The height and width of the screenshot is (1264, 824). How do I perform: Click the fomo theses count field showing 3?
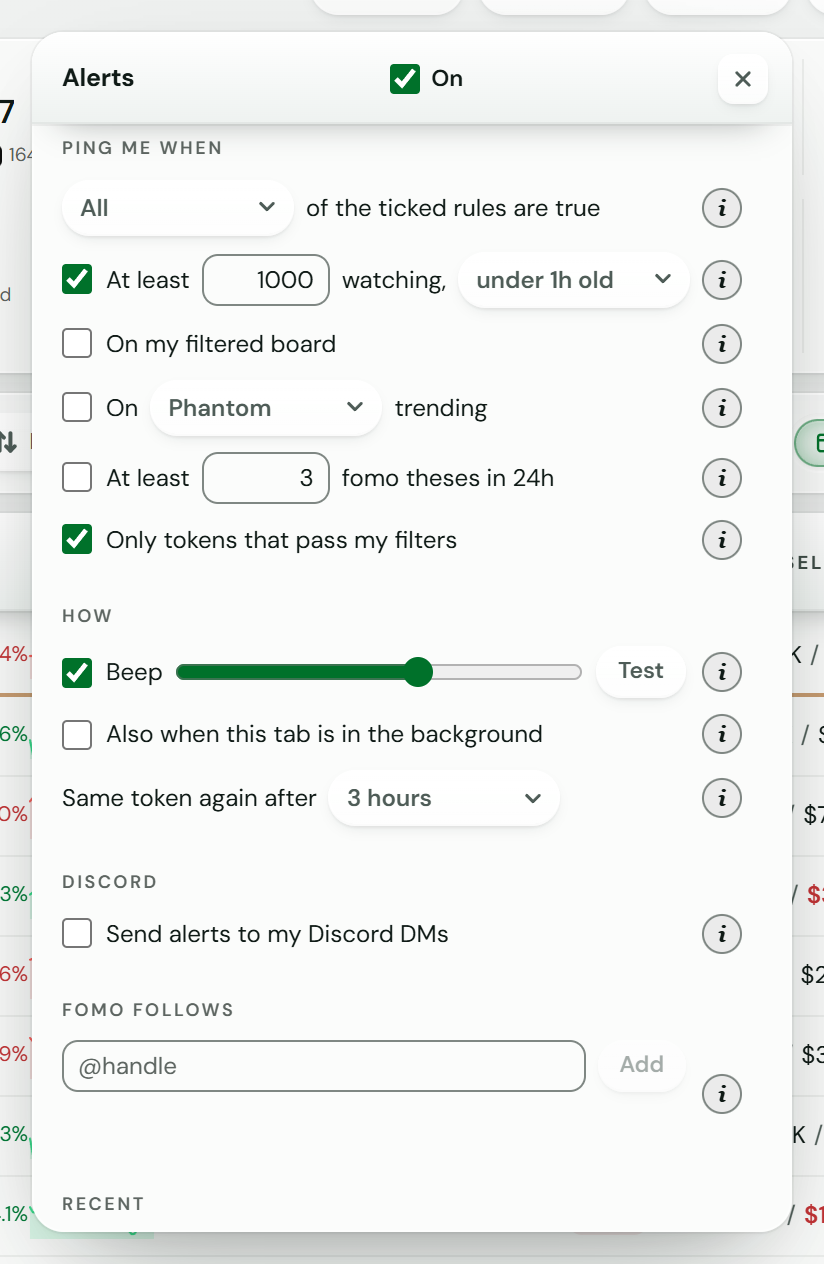coord(266,478)
